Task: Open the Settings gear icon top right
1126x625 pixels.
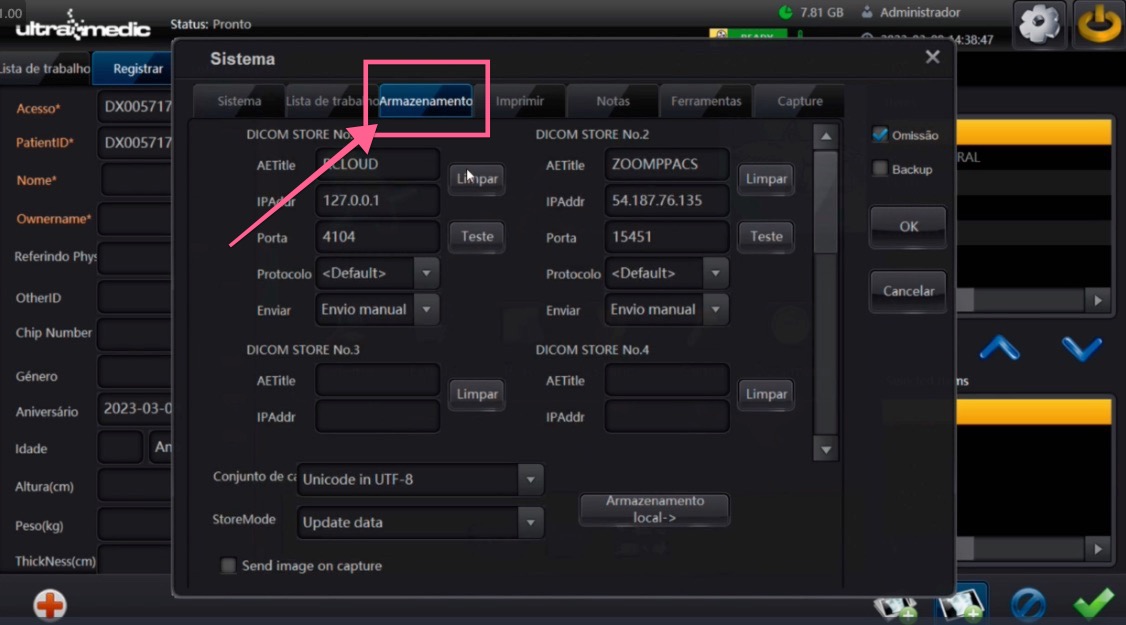Action: pos(1037,22)
